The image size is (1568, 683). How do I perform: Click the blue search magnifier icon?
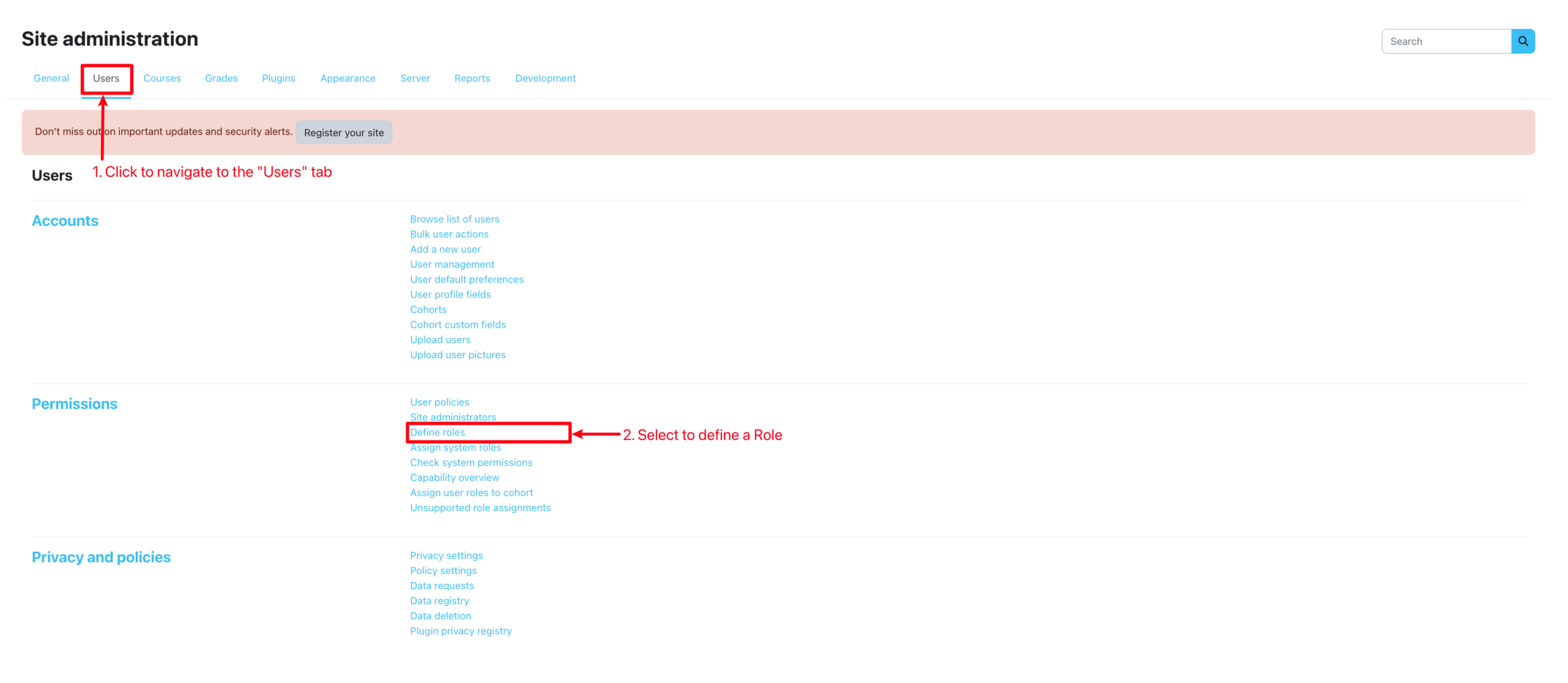coord(1522,41)
